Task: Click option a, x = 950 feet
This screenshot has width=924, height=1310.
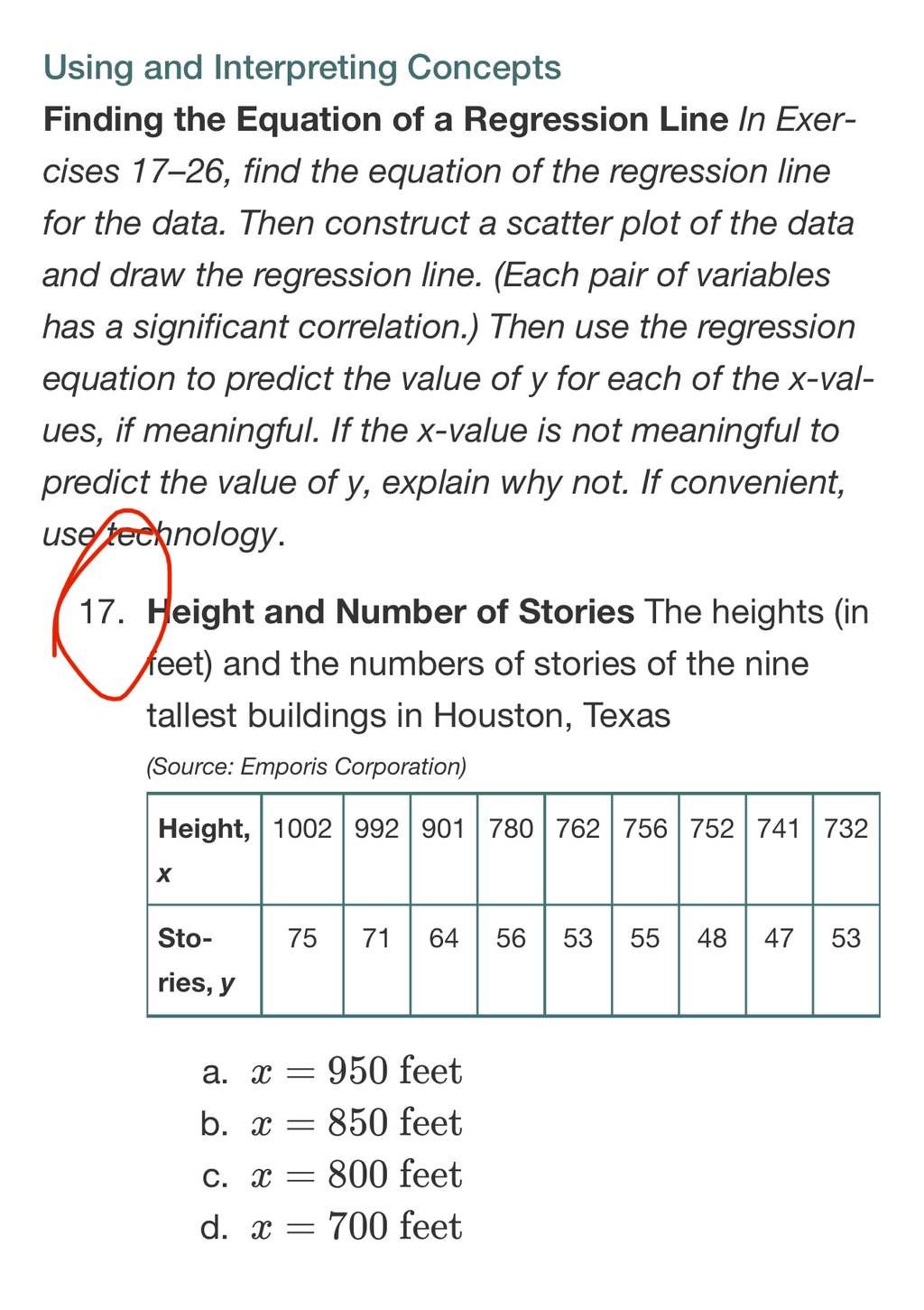Action: [332, 1072]
